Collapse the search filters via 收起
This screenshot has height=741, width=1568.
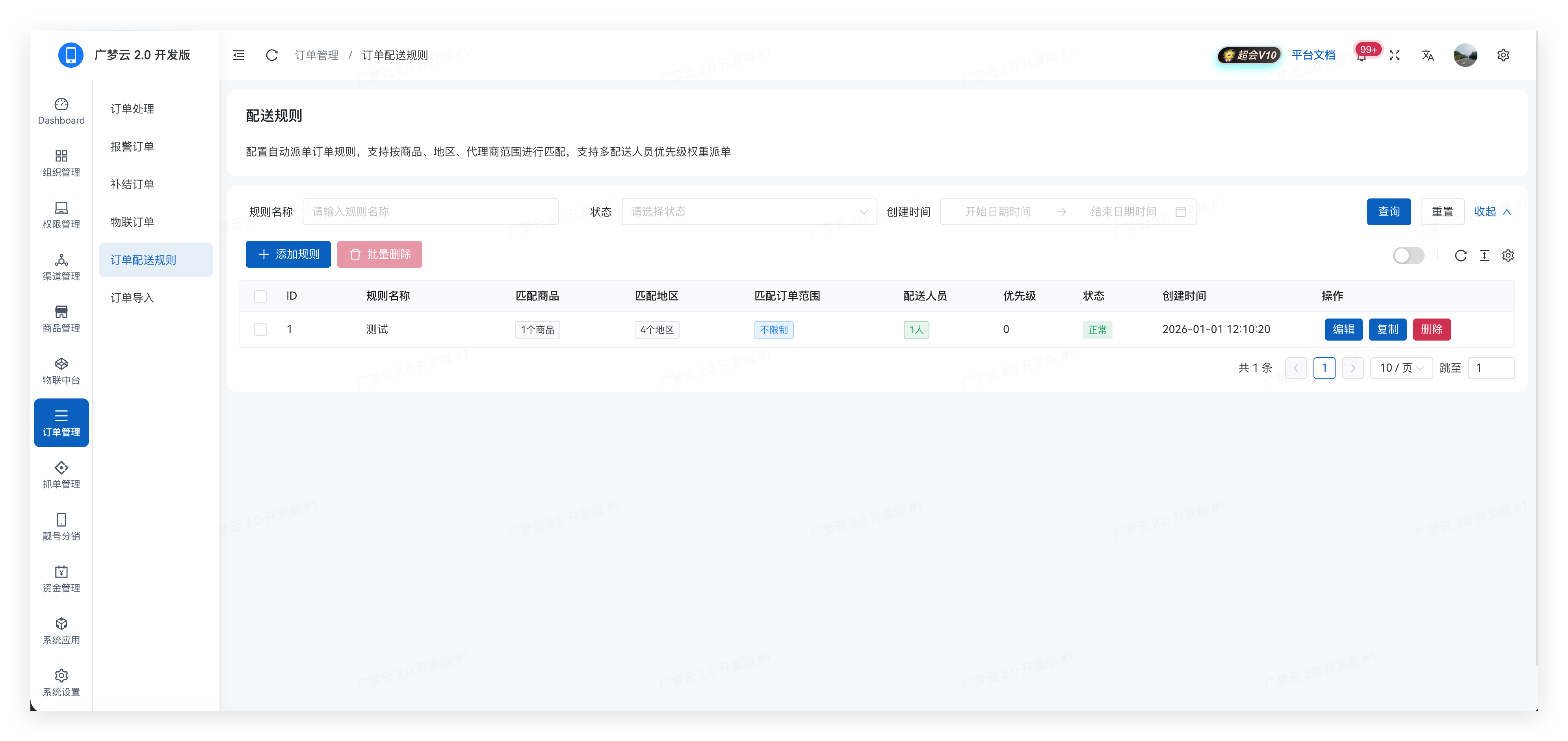[1492, 212]
